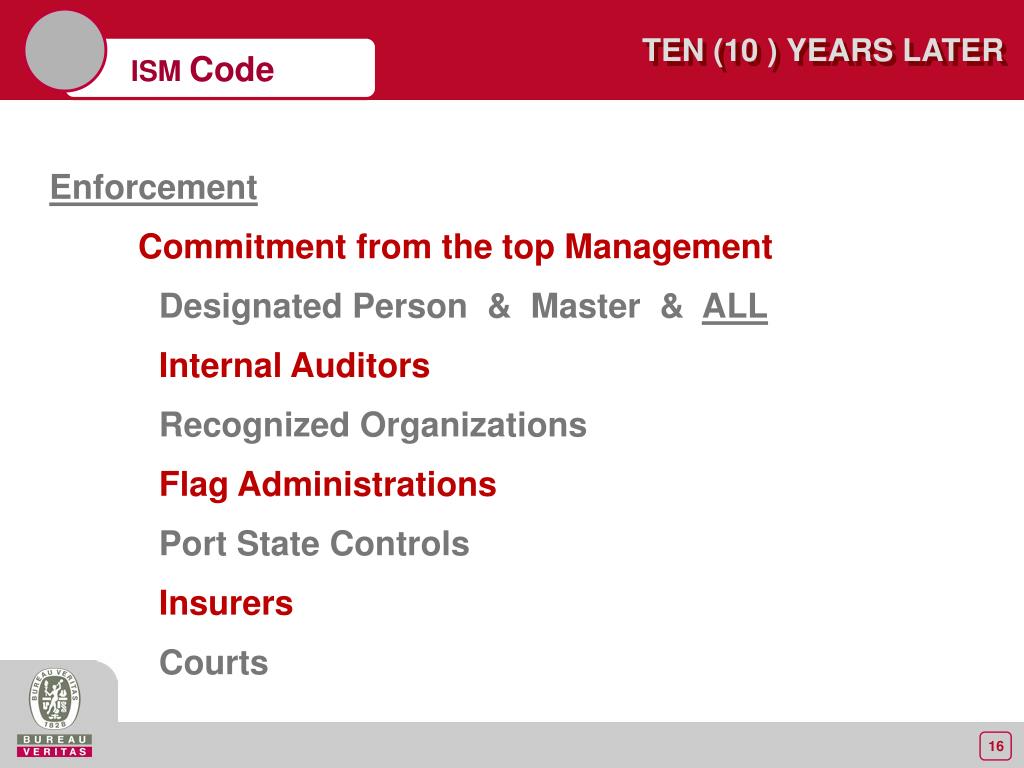
Task: Click TEN (10) YEARS LATER header text
Action: (x=824, y=51)
